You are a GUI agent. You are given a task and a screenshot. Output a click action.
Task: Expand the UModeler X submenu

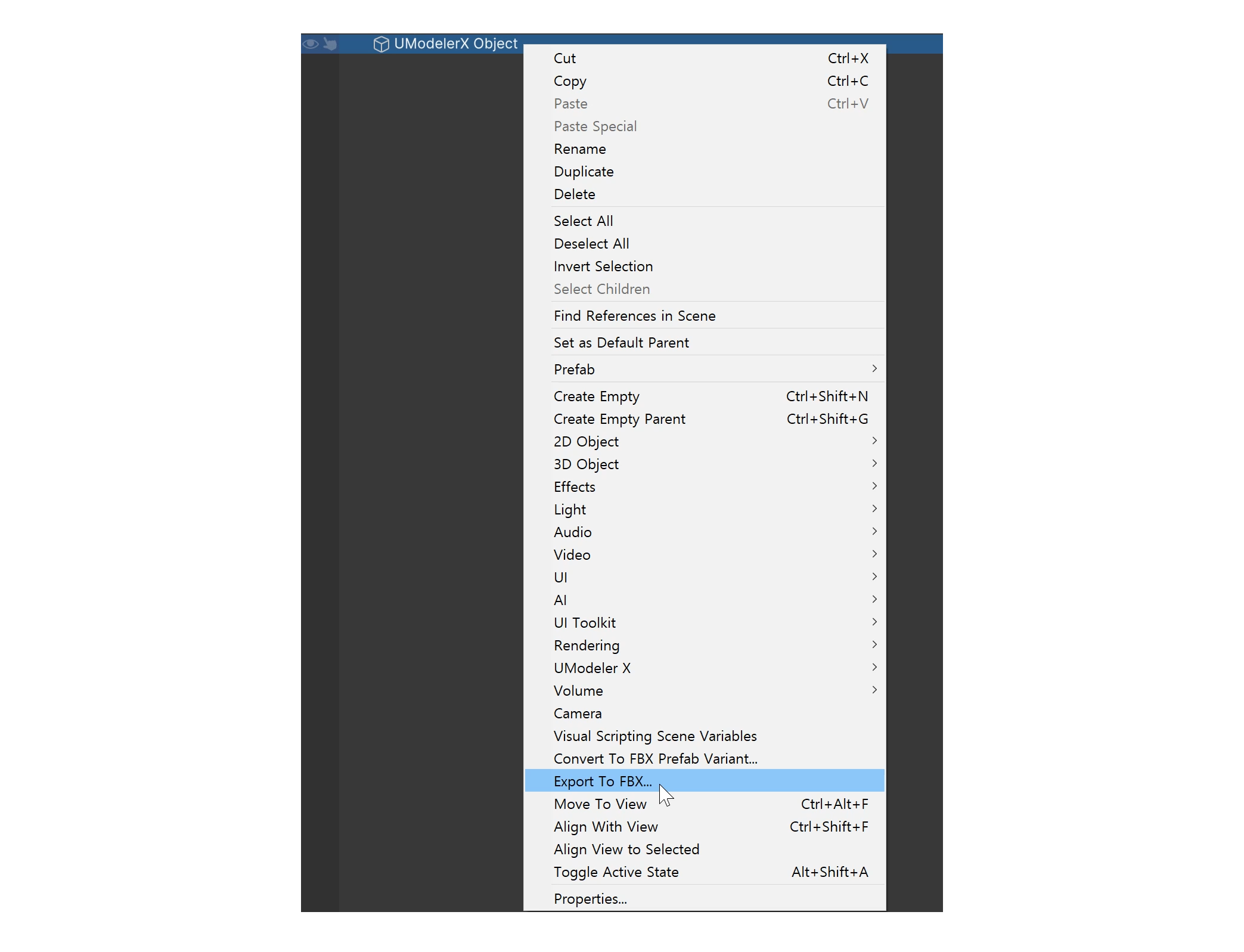tap(705, 668)
